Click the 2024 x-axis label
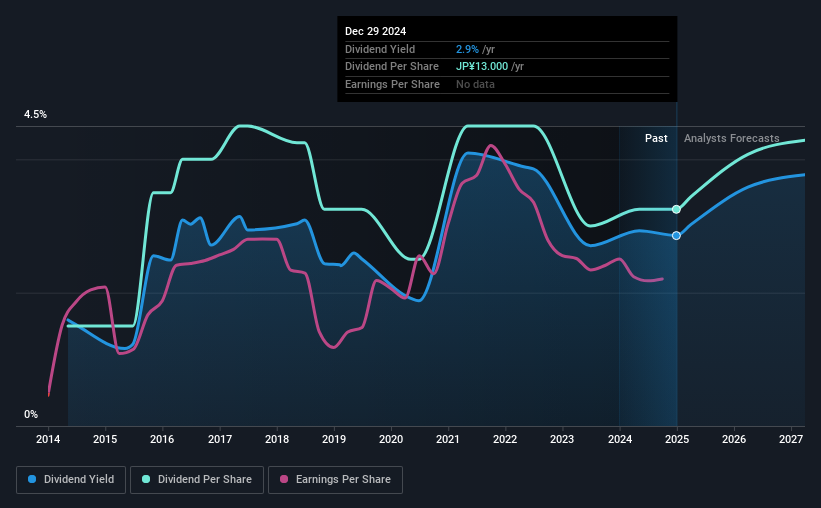Image resolution: width=821 pixels, height=508 pixels. click(x=620, y=439)
